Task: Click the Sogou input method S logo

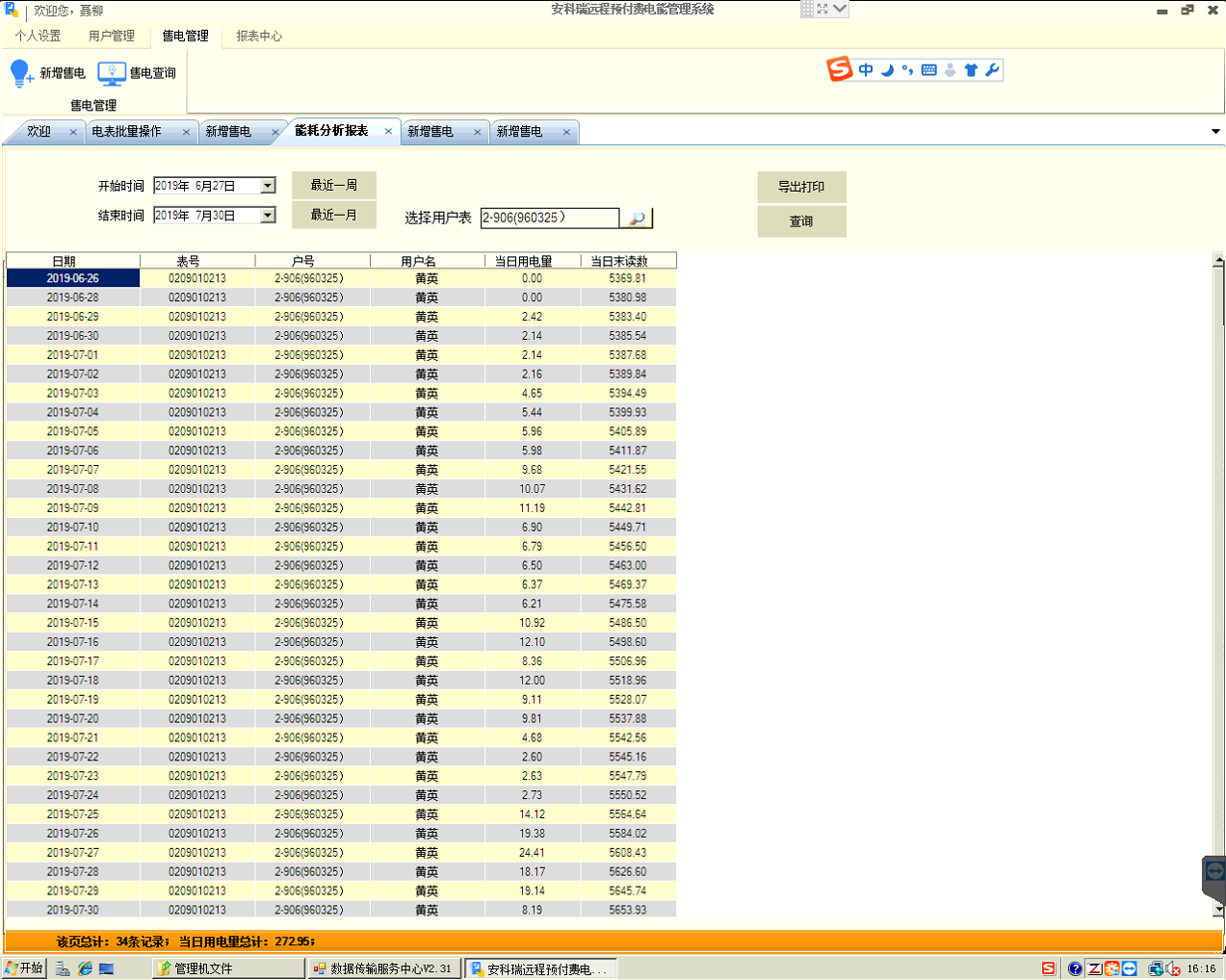Action: point(840,69)
